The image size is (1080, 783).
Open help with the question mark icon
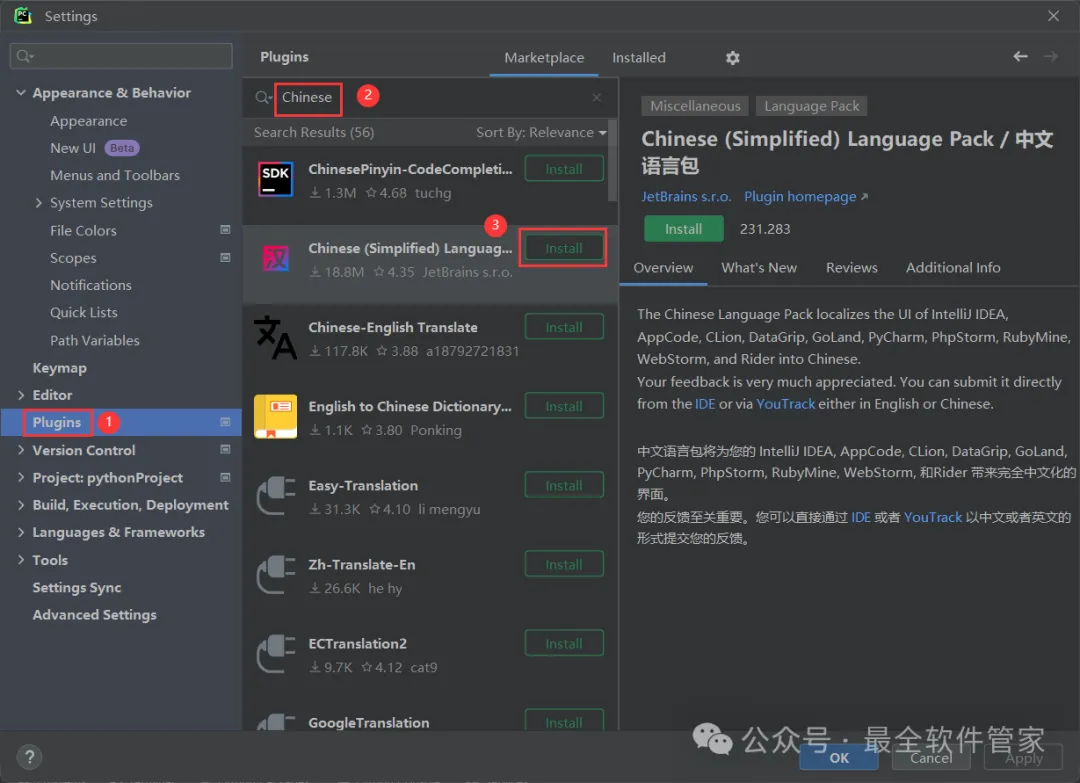(x=30, y=758)
